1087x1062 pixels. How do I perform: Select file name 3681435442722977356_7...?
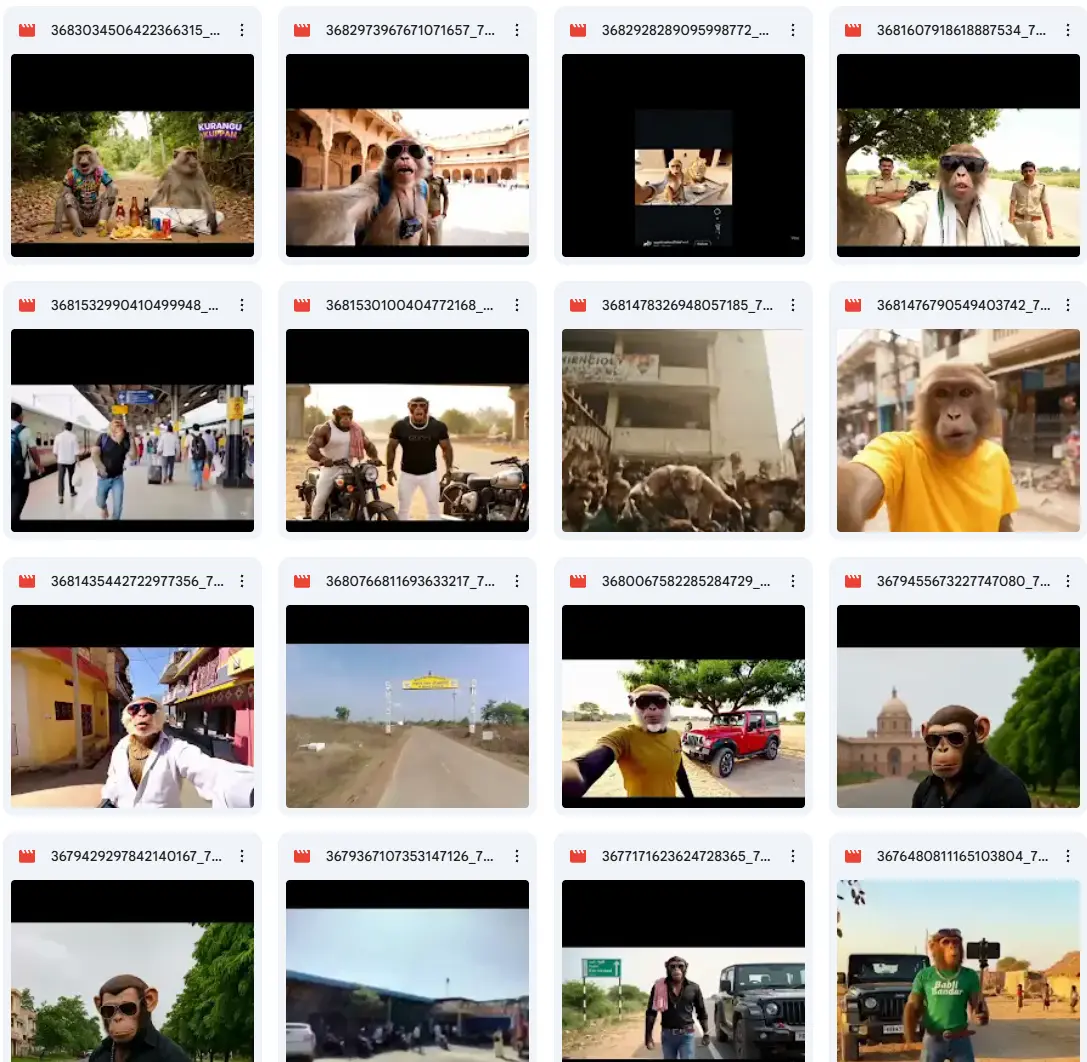(x=137, y=581)
